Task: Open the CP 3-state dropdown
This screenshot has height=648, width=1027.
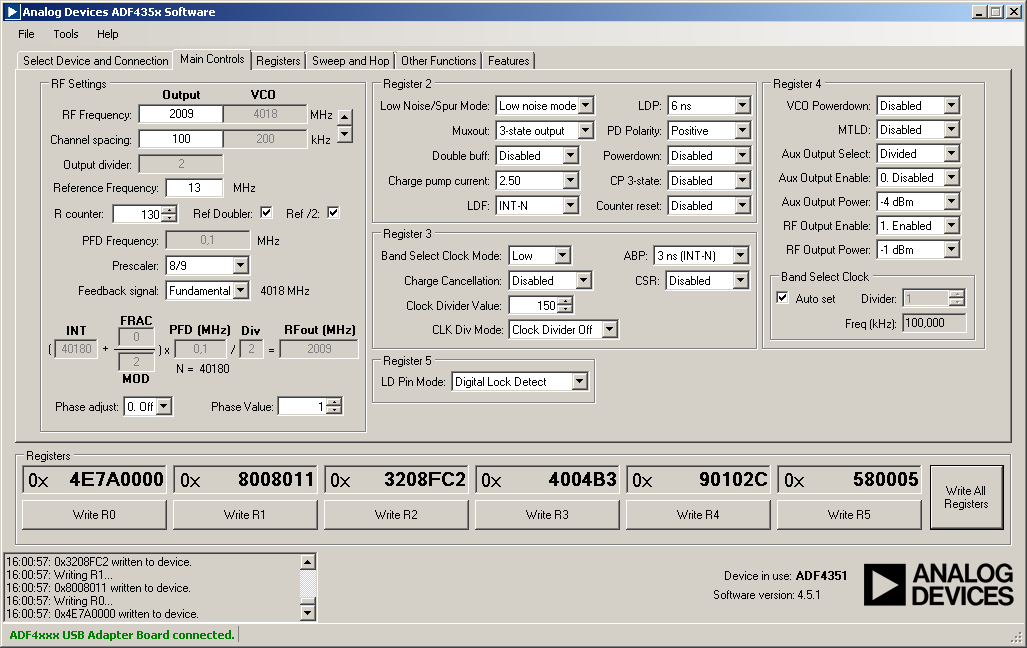Action: click(x=742, y=180)
